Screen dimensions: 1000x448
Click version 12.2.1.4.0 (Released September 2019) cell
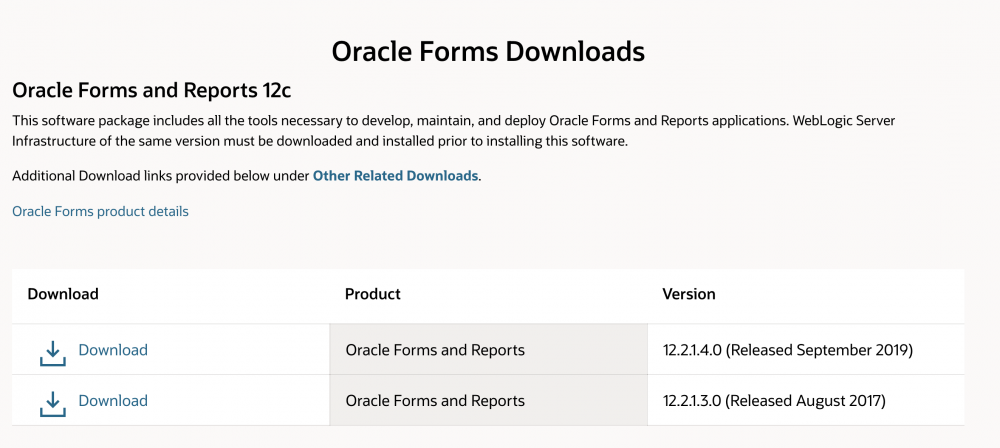pyautogui.click(x=787, y=350)
